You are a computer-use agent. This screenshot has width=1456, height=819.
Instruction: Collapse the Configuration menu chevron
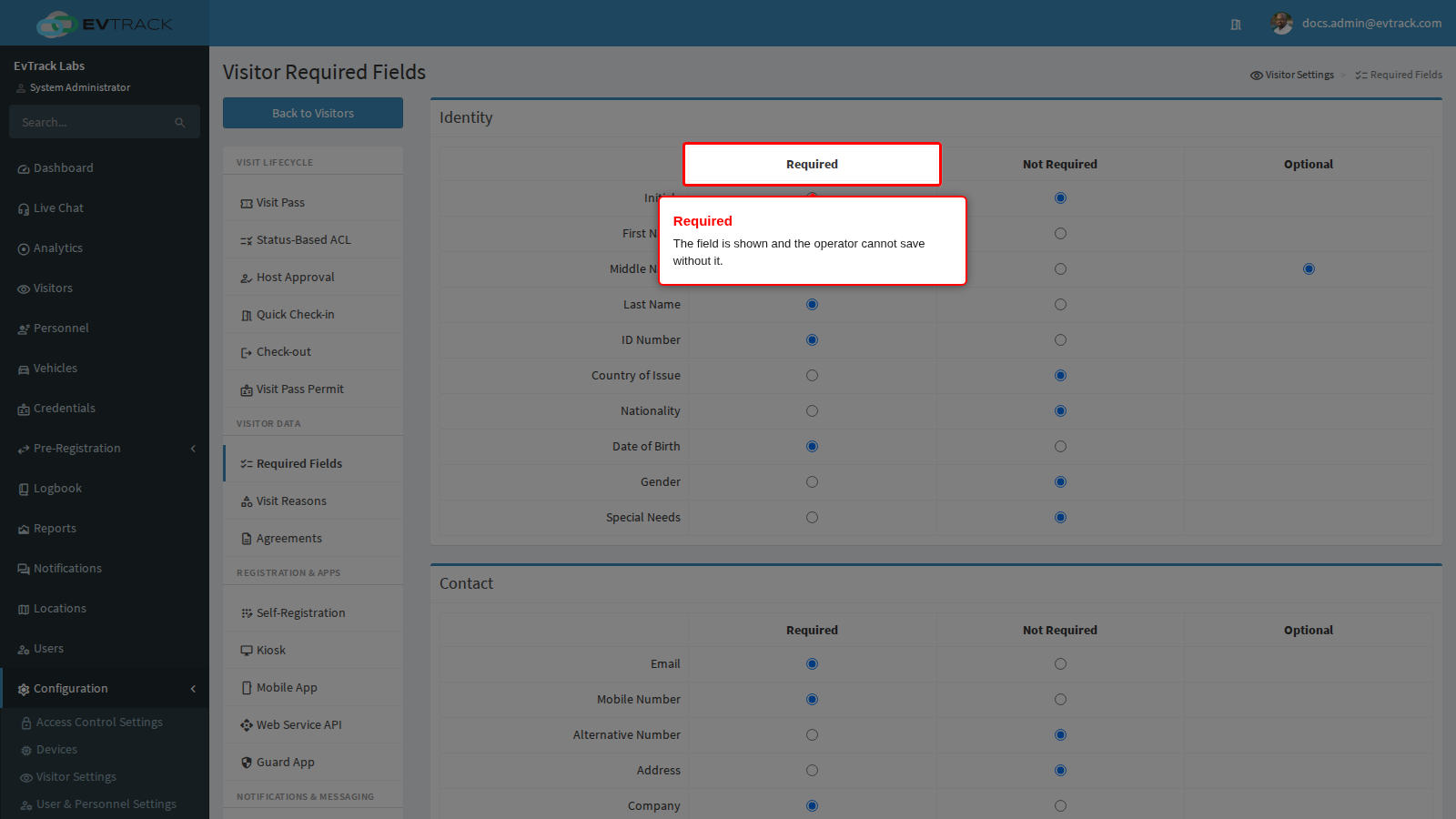tap(193, 689)
